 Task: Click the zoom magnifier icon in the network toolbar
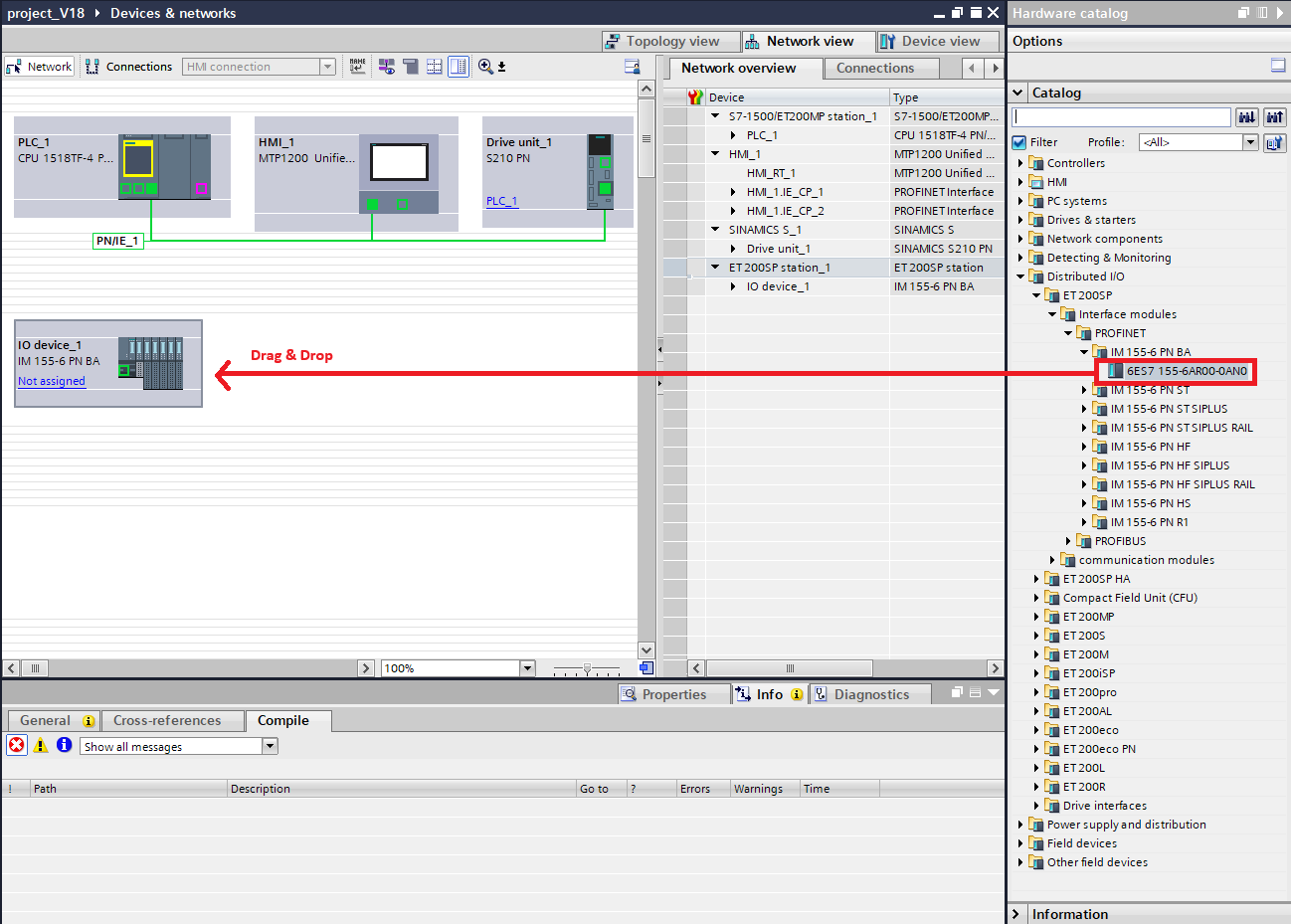tap(485, 67)
